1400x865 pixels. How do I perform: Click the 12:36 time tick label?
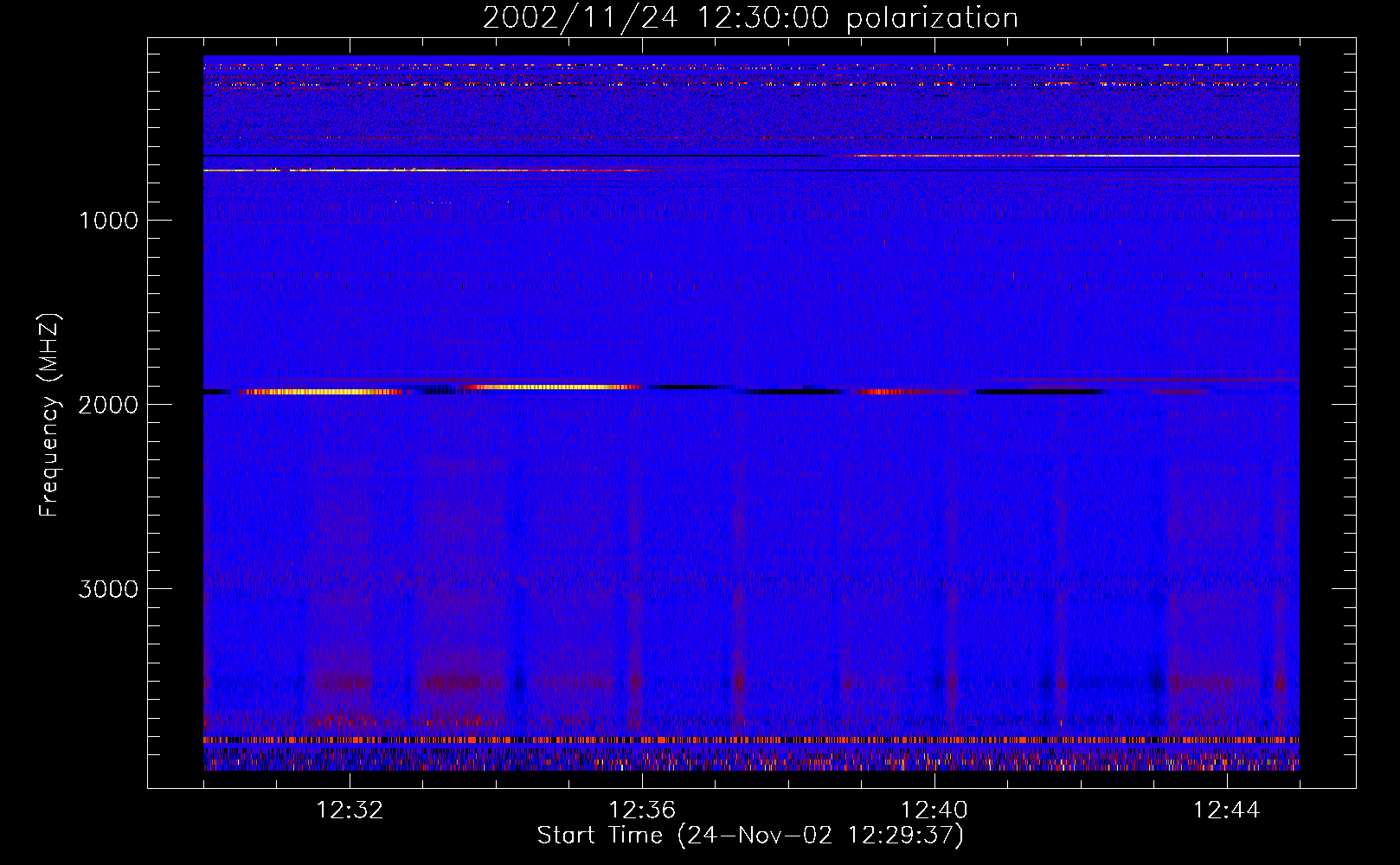(642, 811)
